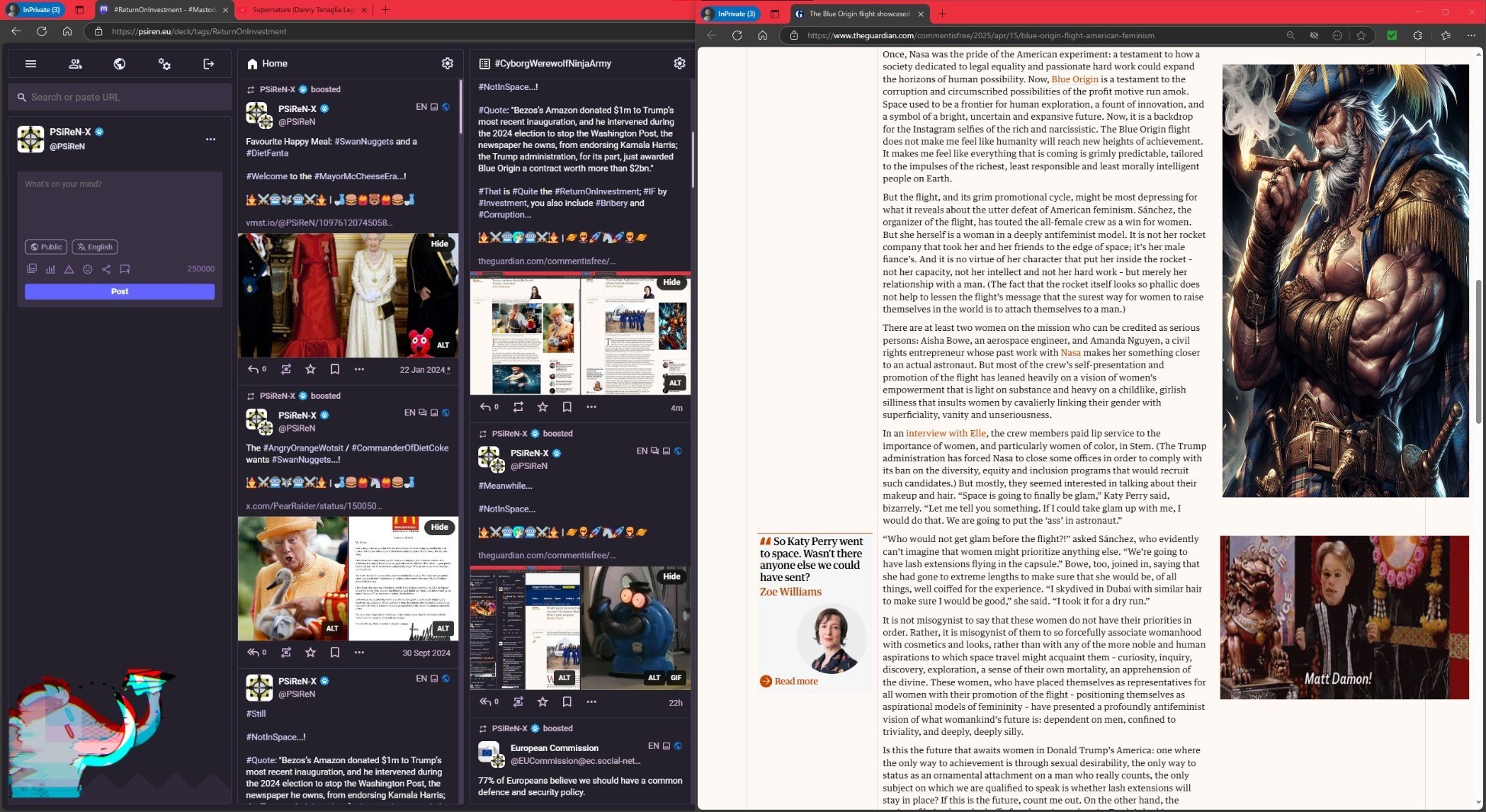Click InPrivate (3) profile badge in Guardian window
The image size is (1486, 812).
pos(729,14)
